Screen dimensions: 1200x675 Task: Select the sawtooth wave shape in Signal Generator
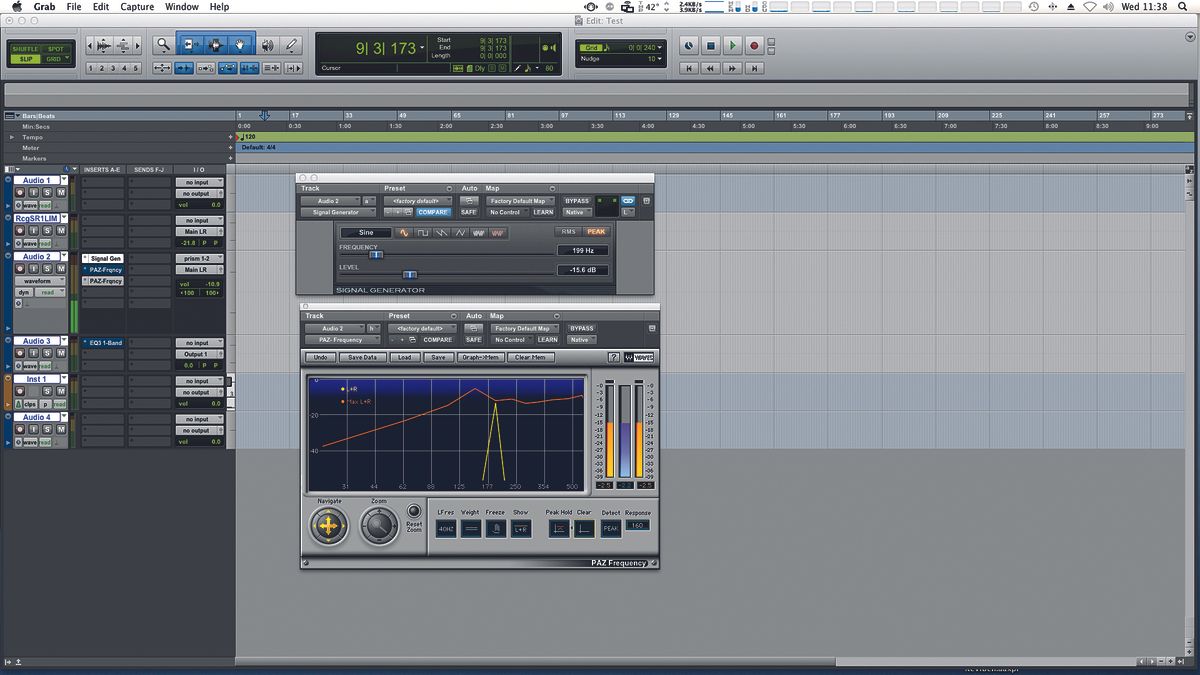[x=441, y=233]
